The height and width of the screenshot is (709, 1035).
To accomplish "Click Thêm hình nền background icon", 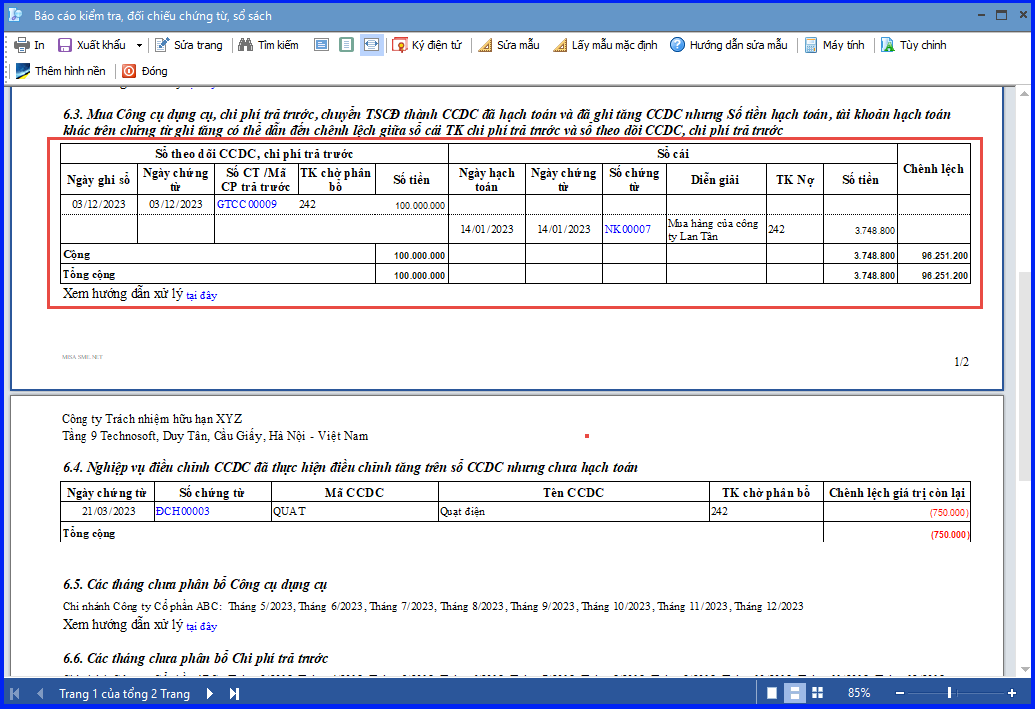I will click(23, 71).
